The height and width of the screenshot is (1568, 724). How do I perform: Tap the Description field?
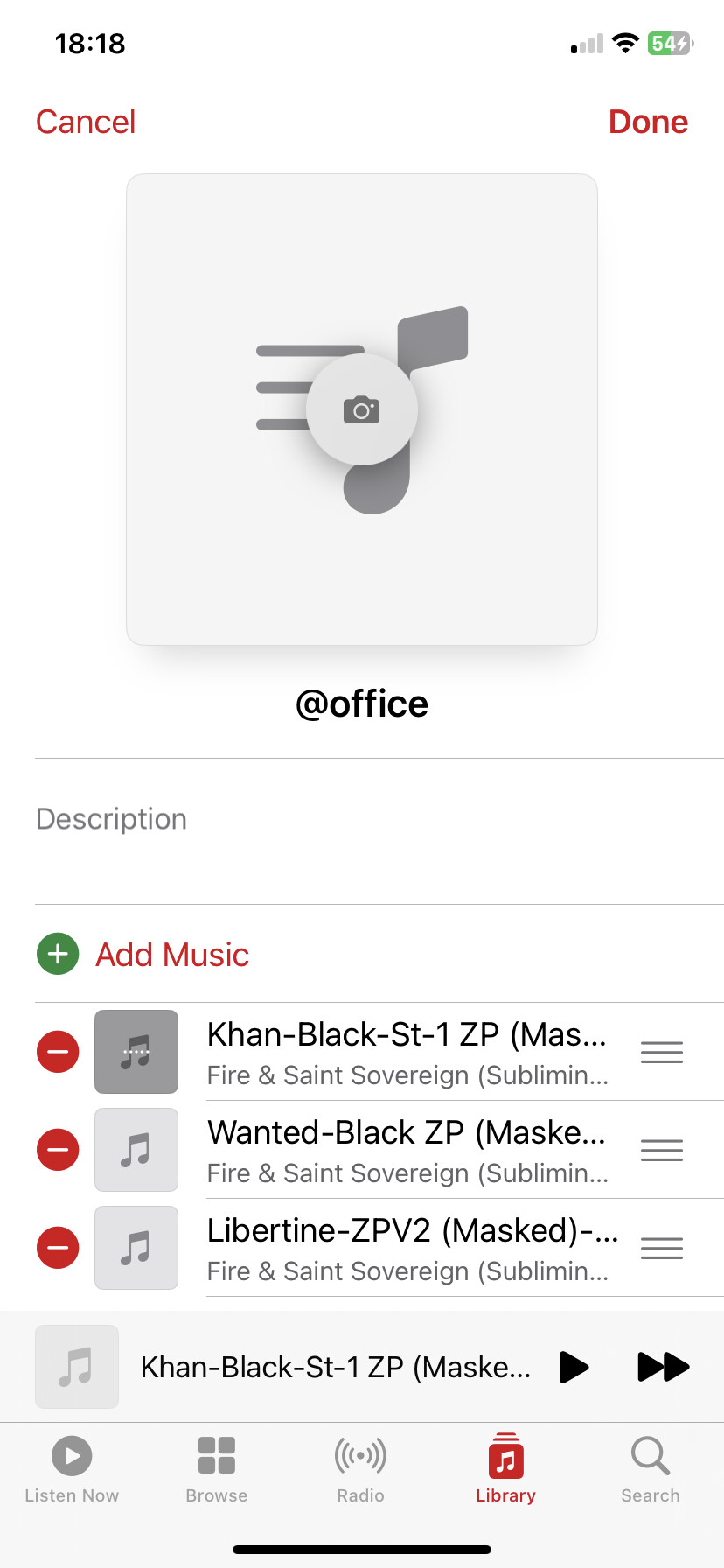point(379,831)
